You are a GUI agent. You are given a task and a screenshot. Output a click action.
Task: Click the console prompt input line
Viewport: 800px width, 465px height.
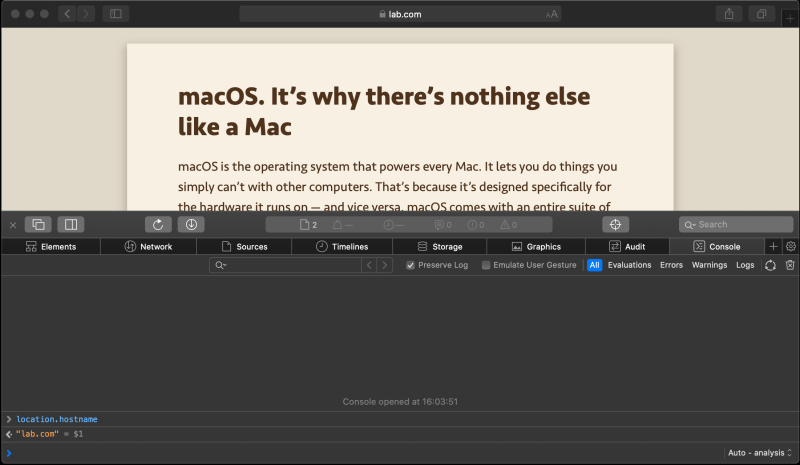tap(362, 453)
